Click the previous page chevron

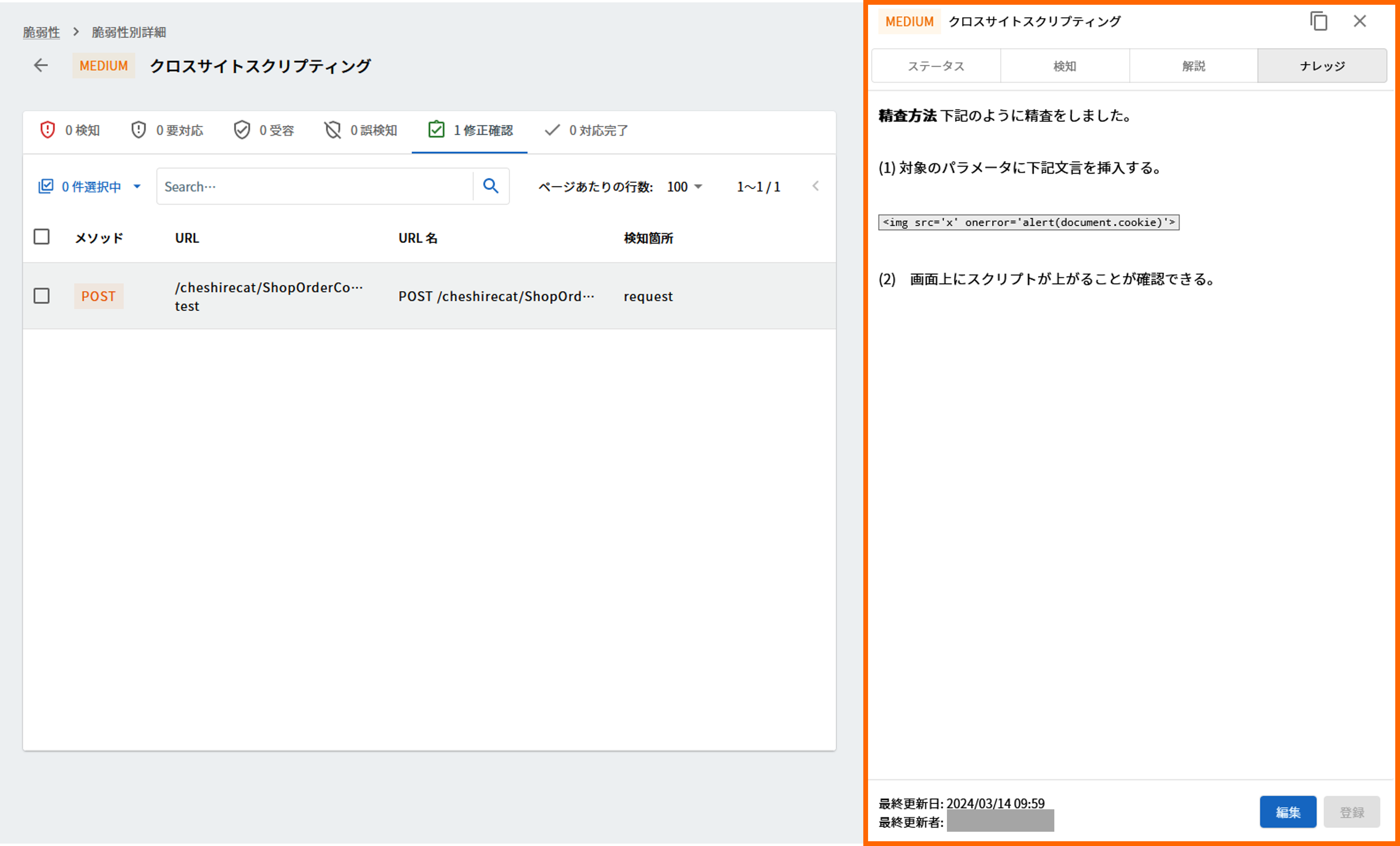click(815, 186)
